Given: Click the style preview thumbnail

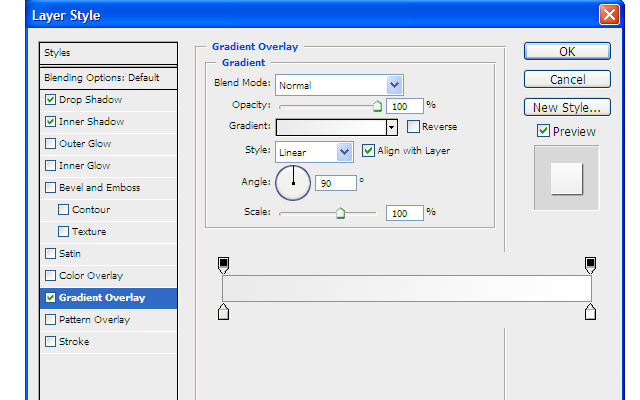Looking at the screenshot, I should (x=566, y=178).
